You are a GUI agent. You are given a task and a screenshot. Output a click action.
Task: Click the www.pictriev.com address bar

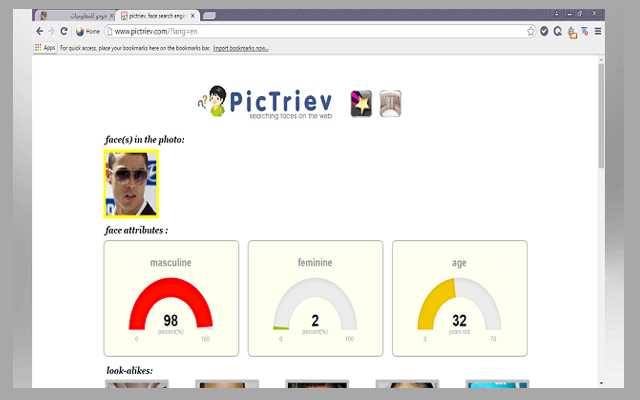pos(300,32)
